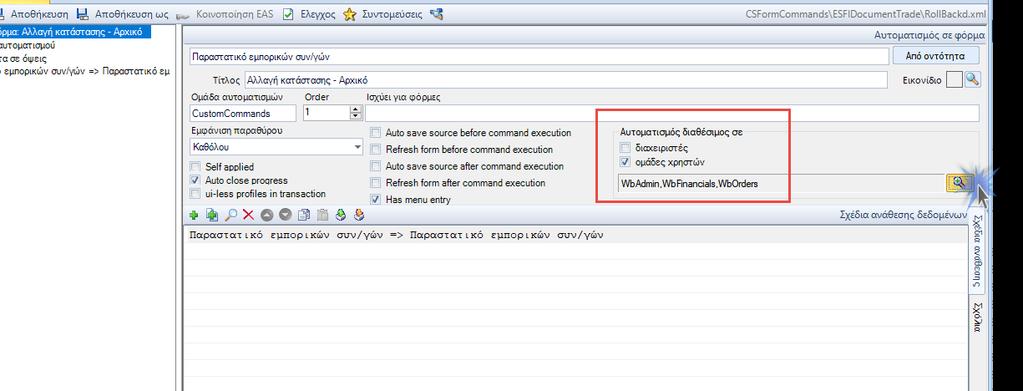Click the grey move down arrow icon
Image resolution: width=1023 pixels, height=391 pixels.
pyautogui.click(x=285, y=214)
